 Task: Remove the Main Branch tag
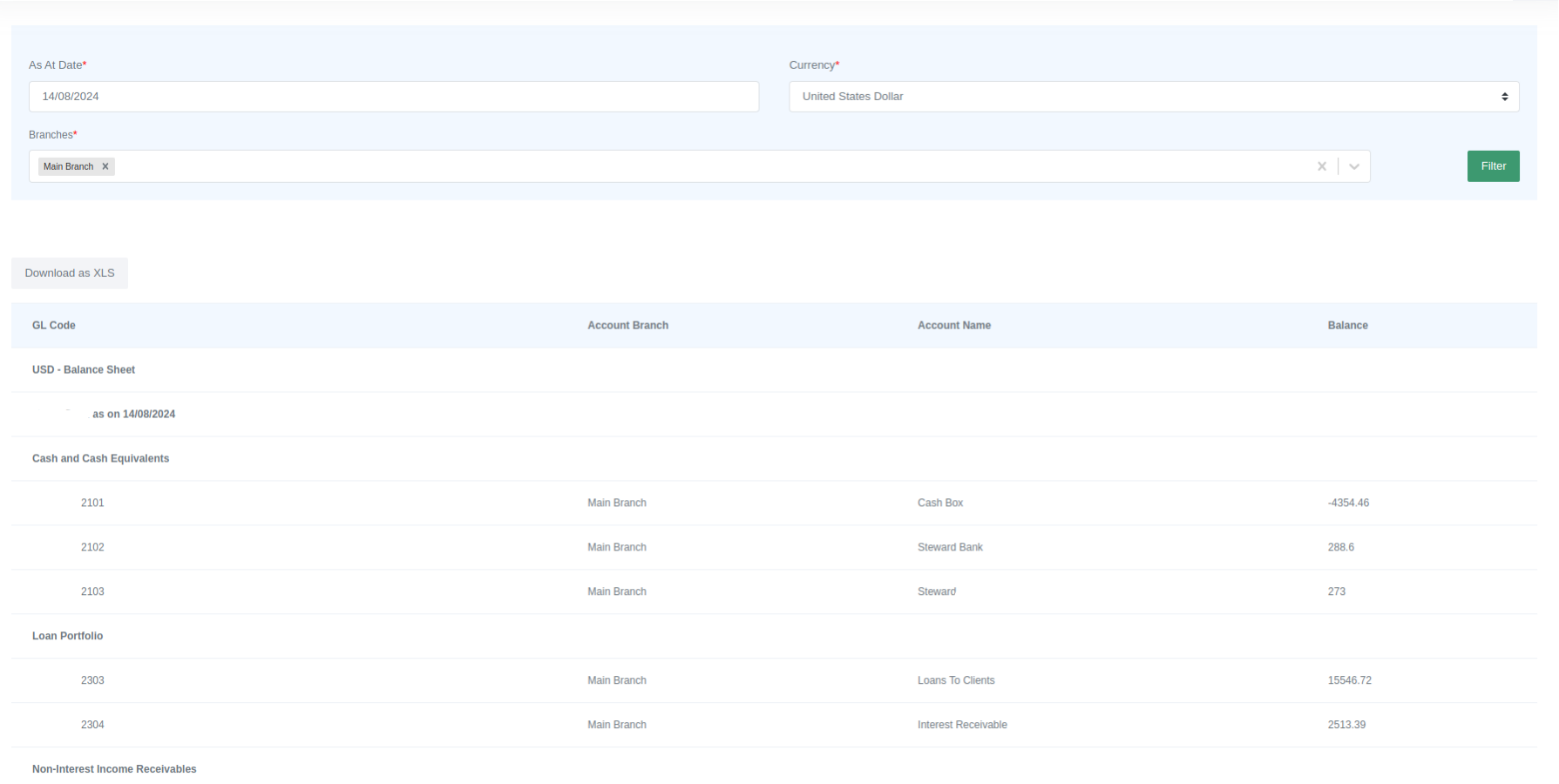(105, 166)
